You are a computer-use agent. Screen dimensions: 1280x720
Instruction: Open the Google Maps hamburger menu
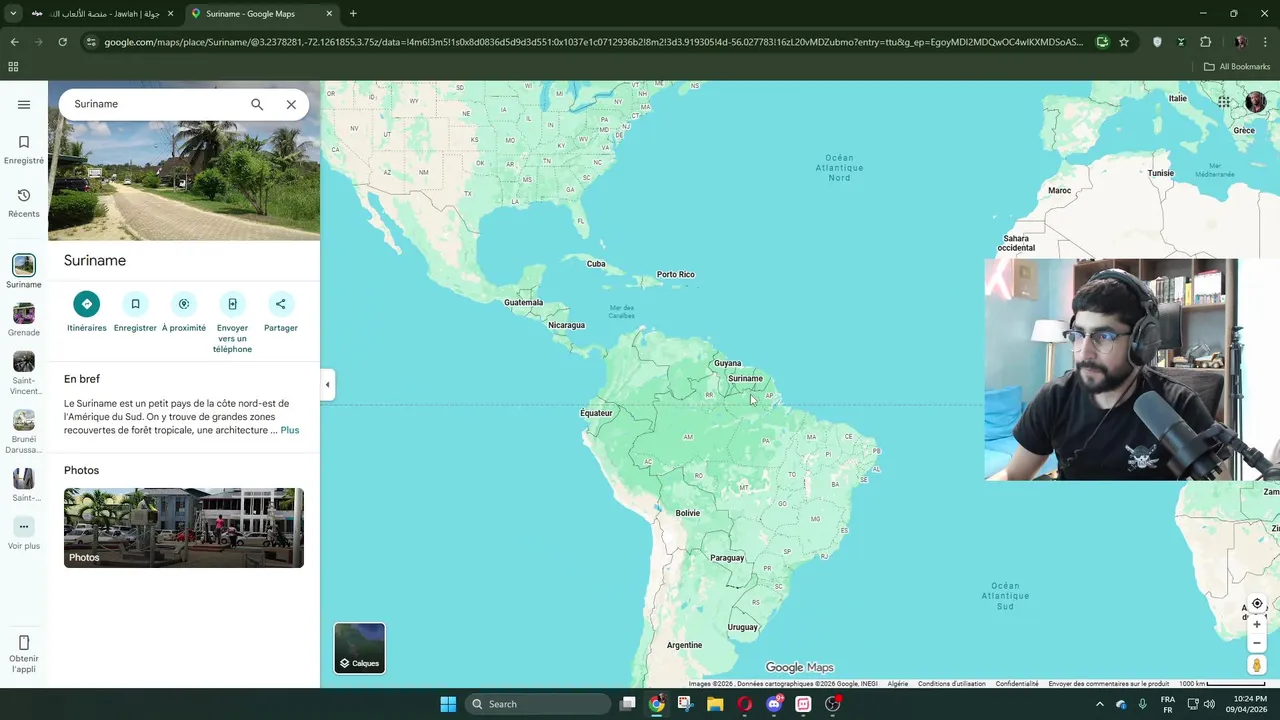click(x=24, y=104)
